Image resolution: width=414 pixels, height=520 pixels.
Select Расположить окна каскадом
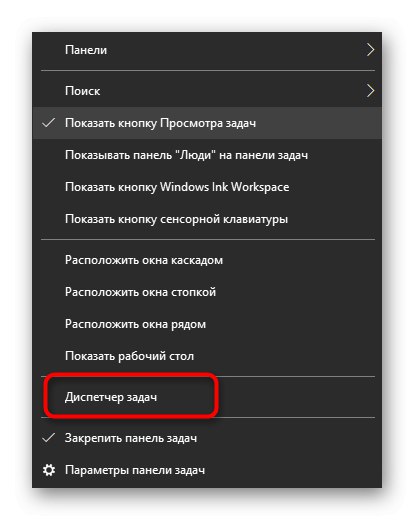[207, 260]
